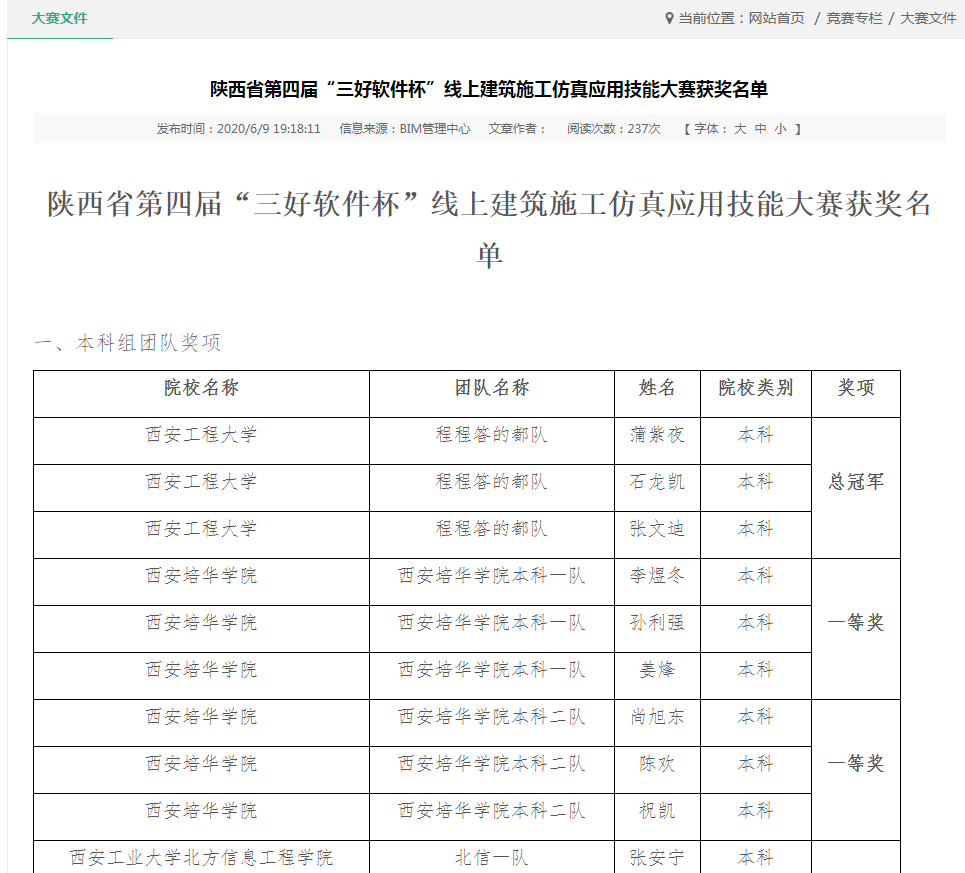Click section heading 一、本科组团队奖项

coord(127,343)
